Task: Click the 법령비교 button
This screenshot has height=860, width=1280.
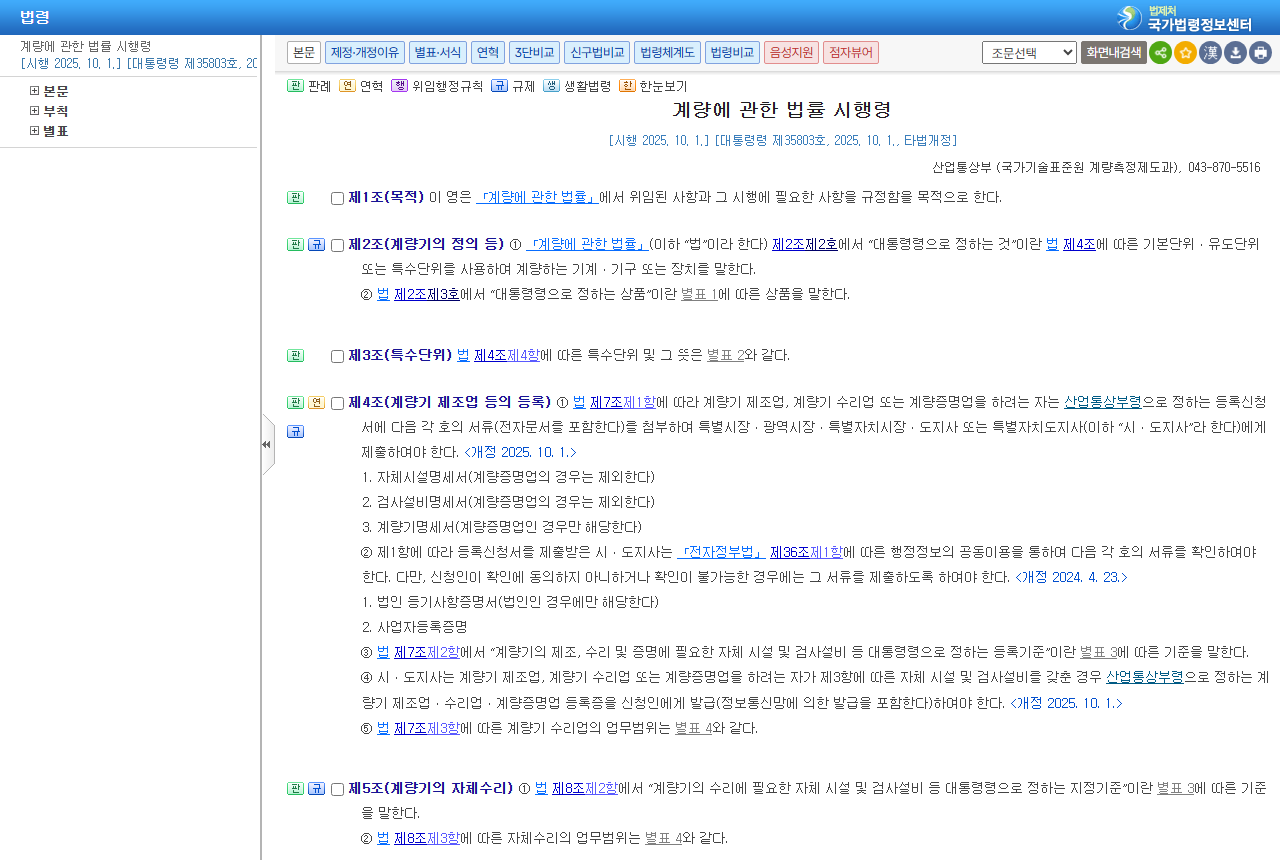Action: 732,52
